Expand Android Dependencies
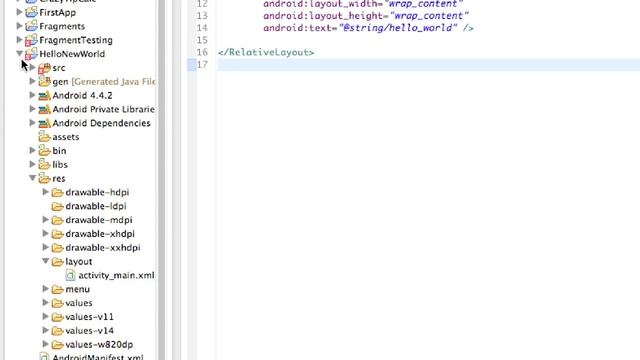Viewport: 640px width, 360px height. tap(32, 123)
